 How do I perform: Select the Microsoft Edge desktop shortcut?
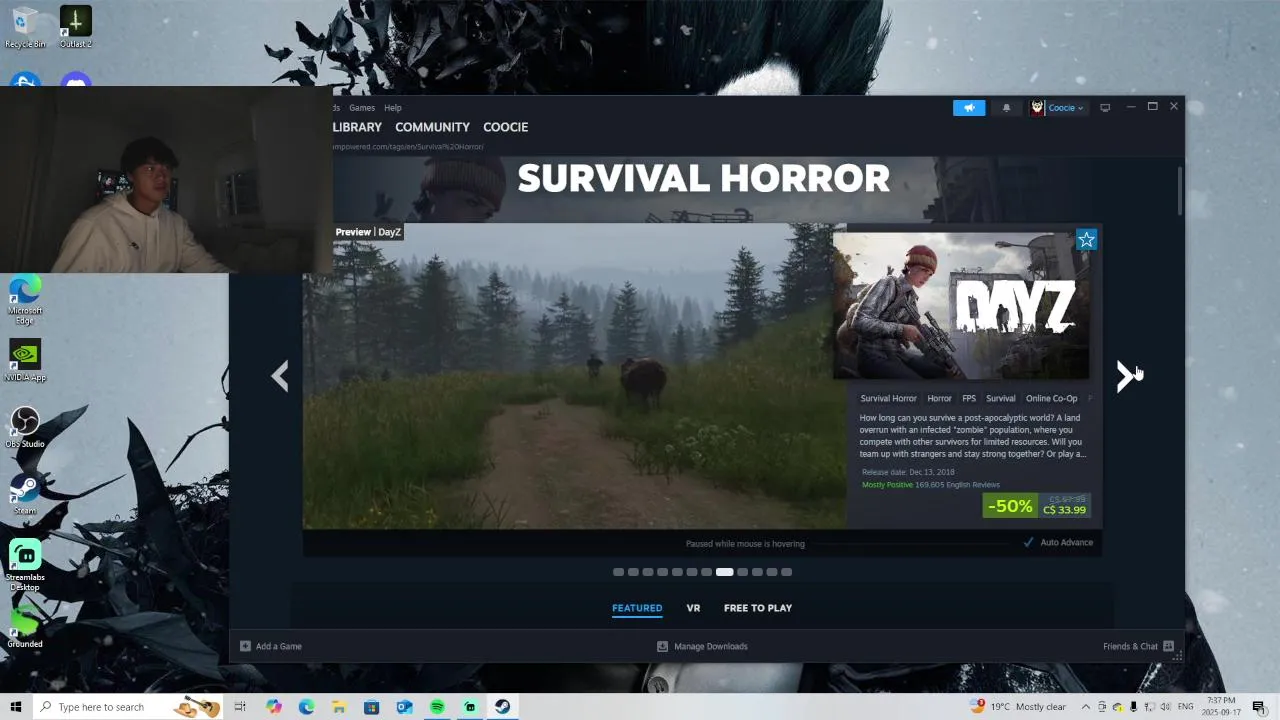[x=25, y=300]
